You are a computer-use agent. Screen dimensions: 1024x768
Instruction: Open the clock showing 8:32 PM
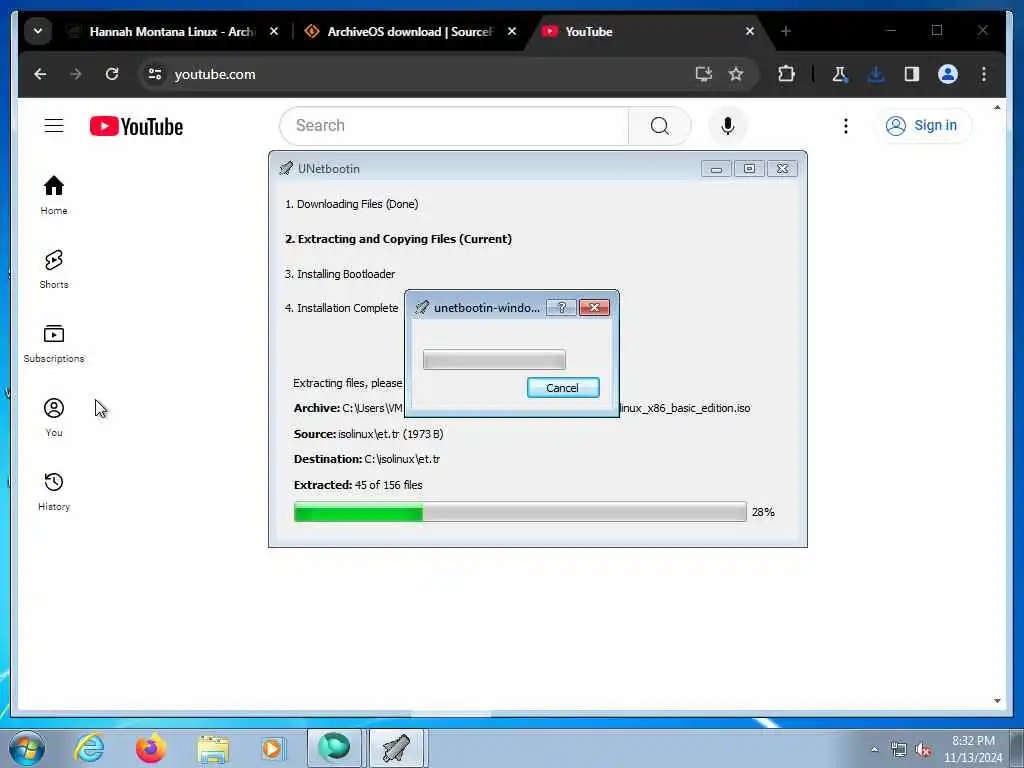[x=973, y=749]
